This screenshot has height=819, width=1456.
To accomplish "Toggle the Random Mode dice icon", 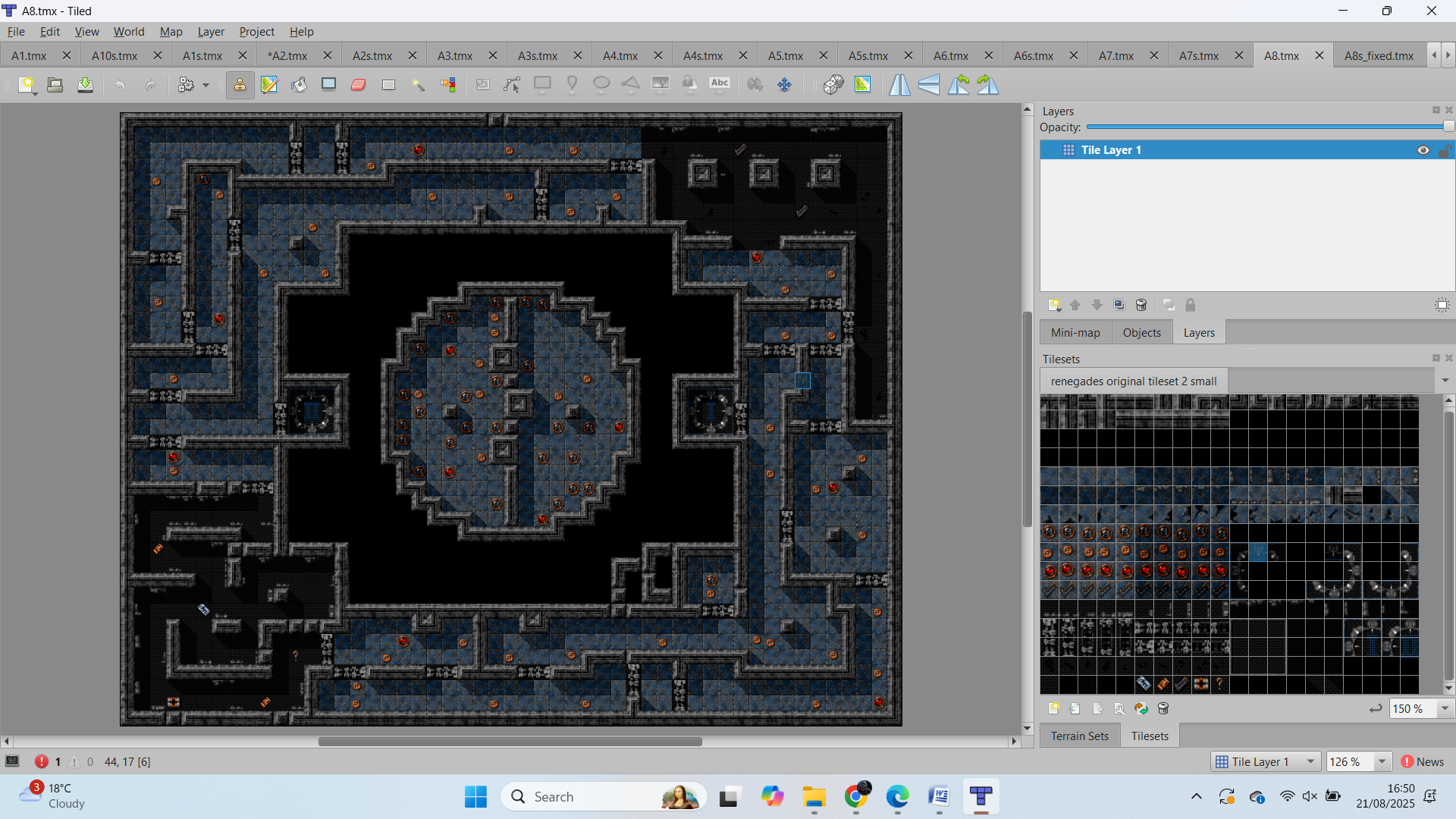I will pos(833,85).
